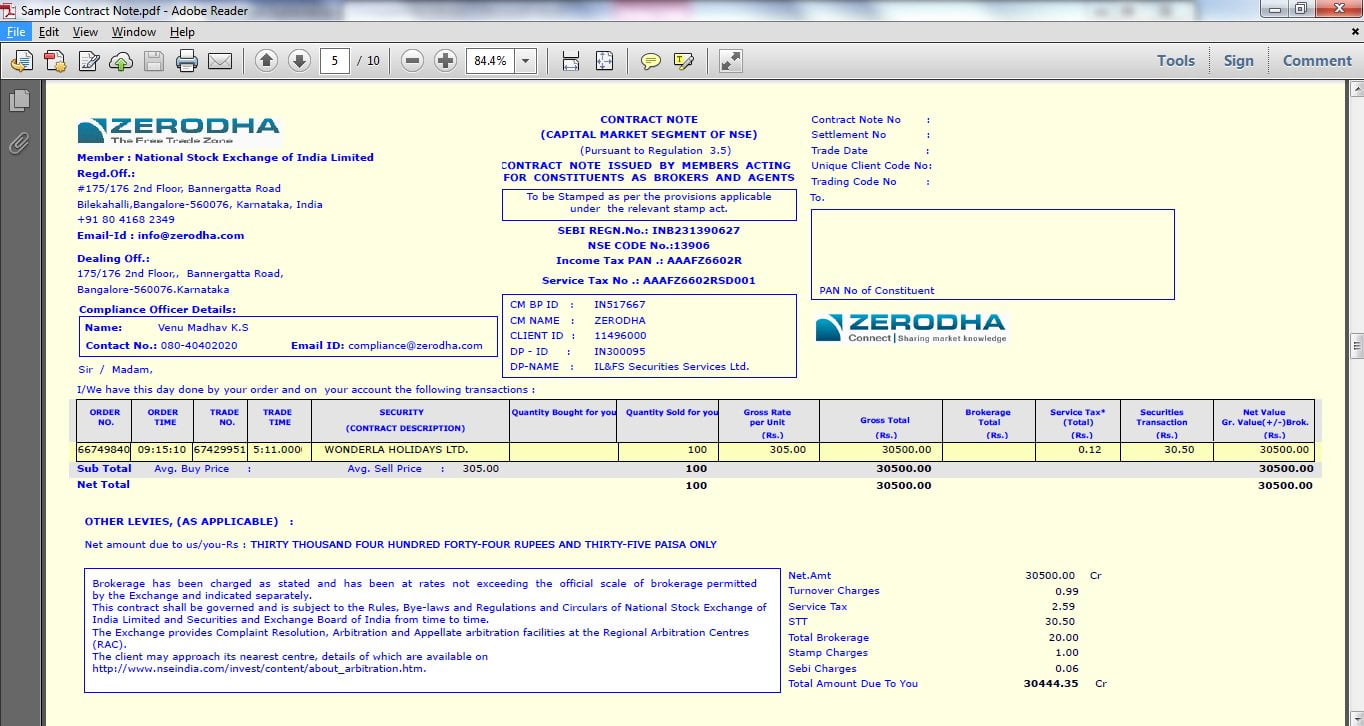The height and width of the screenshot is (726, 1364).
Task: Open the Edit menu
Action: tap(49, 32)
